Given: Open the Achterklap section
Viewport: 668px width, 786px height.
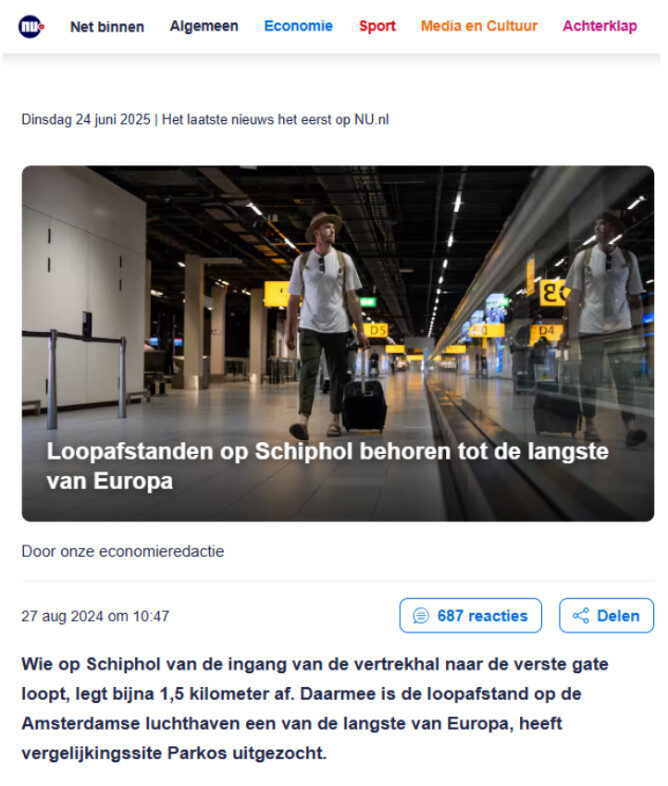Looking at the screenshot, I should (x=600, y=26).
